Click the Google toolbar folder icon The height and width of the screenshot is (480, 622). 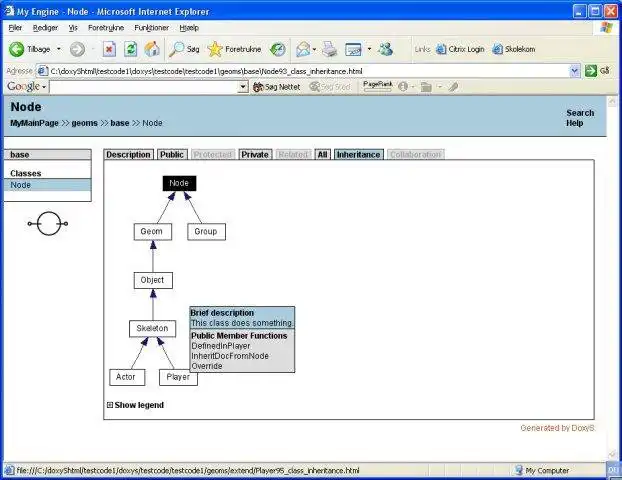coord(426,86)
